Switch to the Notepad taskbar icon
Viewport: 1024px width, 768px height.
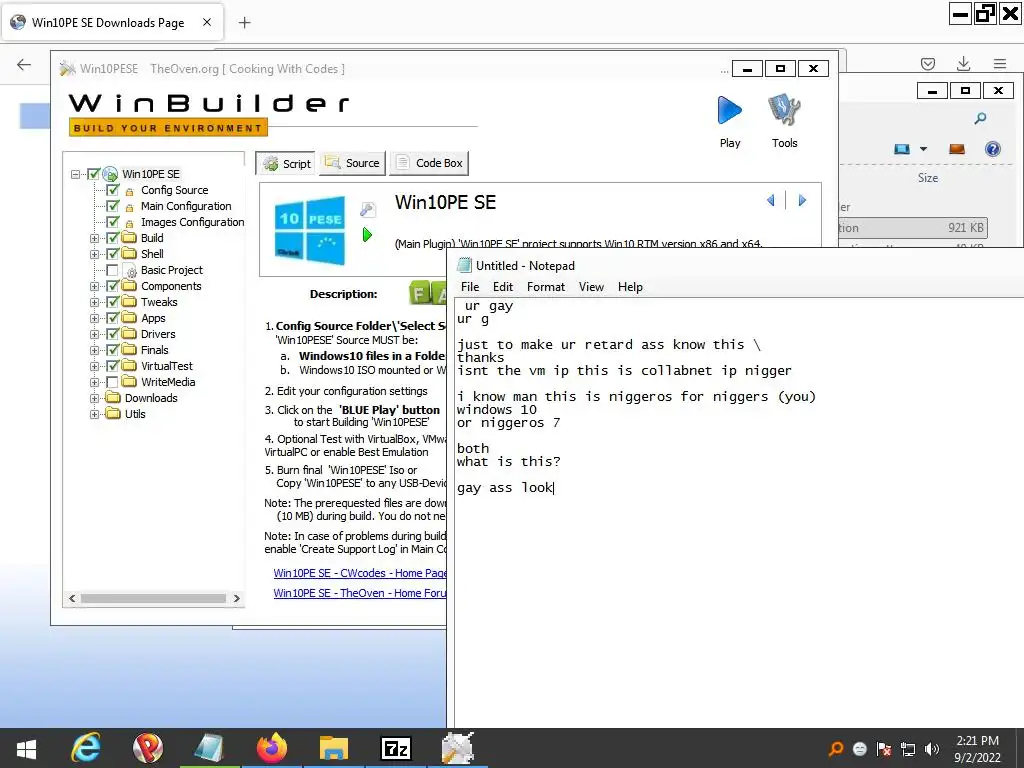click(x=210, y=748)
